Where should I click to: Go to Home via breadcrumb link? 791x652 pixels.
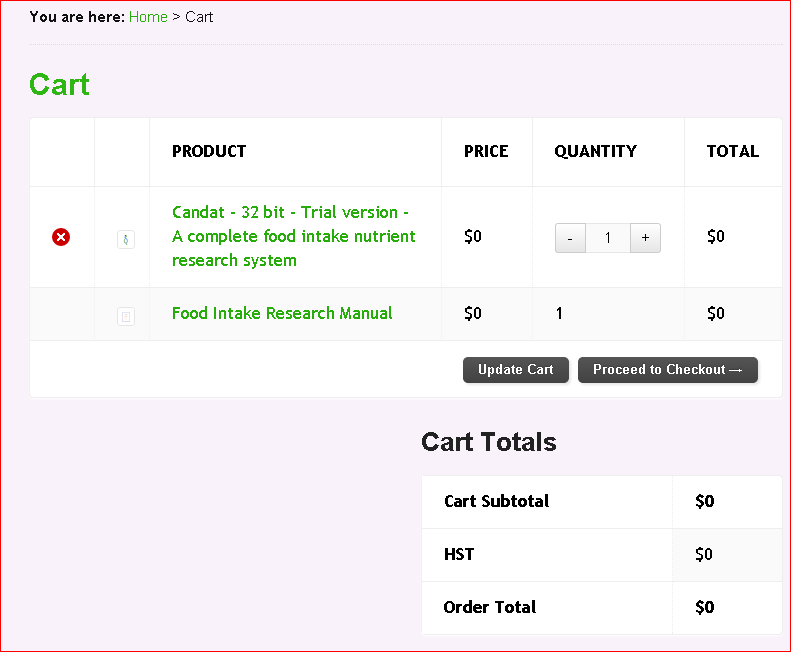(x=148, y=17)
